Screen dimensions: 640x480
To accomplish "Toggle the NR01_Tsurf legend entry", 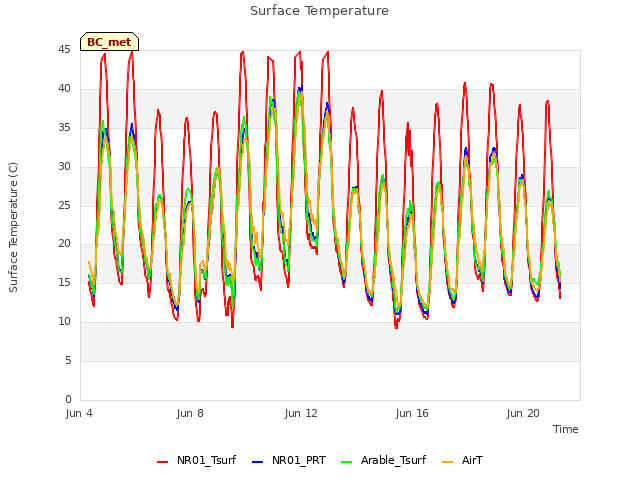I will point(197,460).
